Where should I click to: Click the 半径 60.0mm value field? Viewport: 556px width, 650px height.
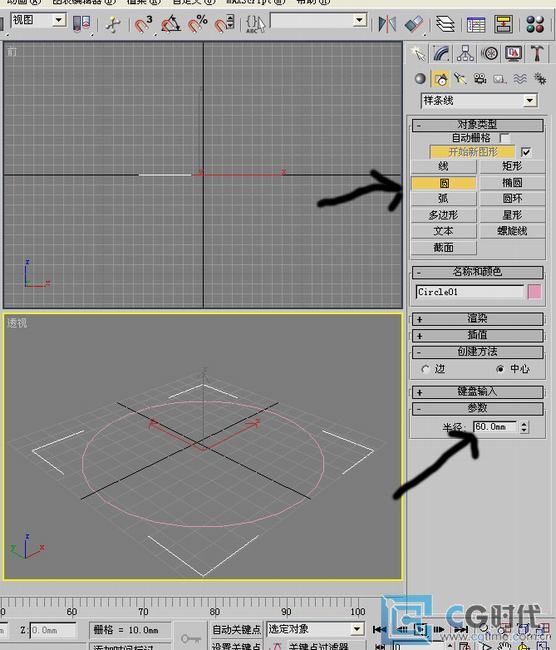pos(495,427)
